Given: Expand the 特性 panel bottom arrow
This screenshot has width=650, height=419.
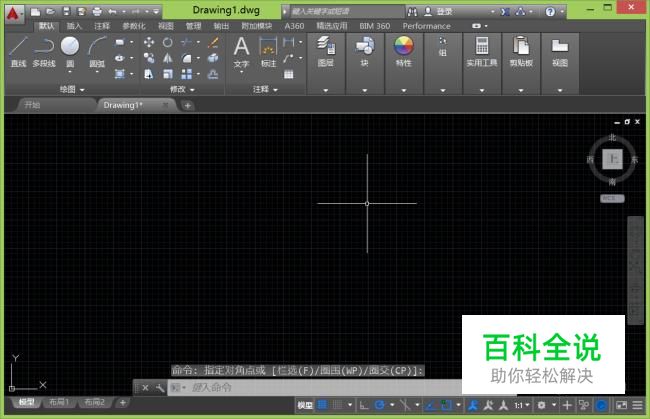Looking at the screenshot, I should 404,90.
